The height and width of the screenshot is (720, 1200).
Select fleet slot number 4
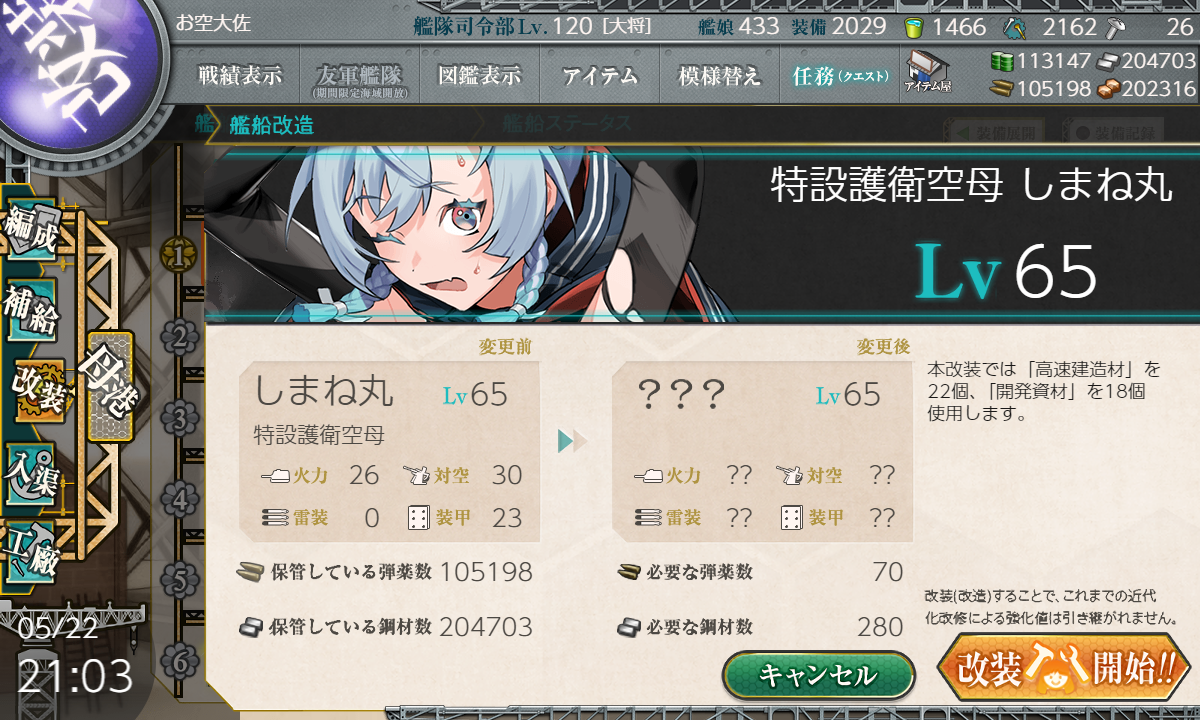179,499
